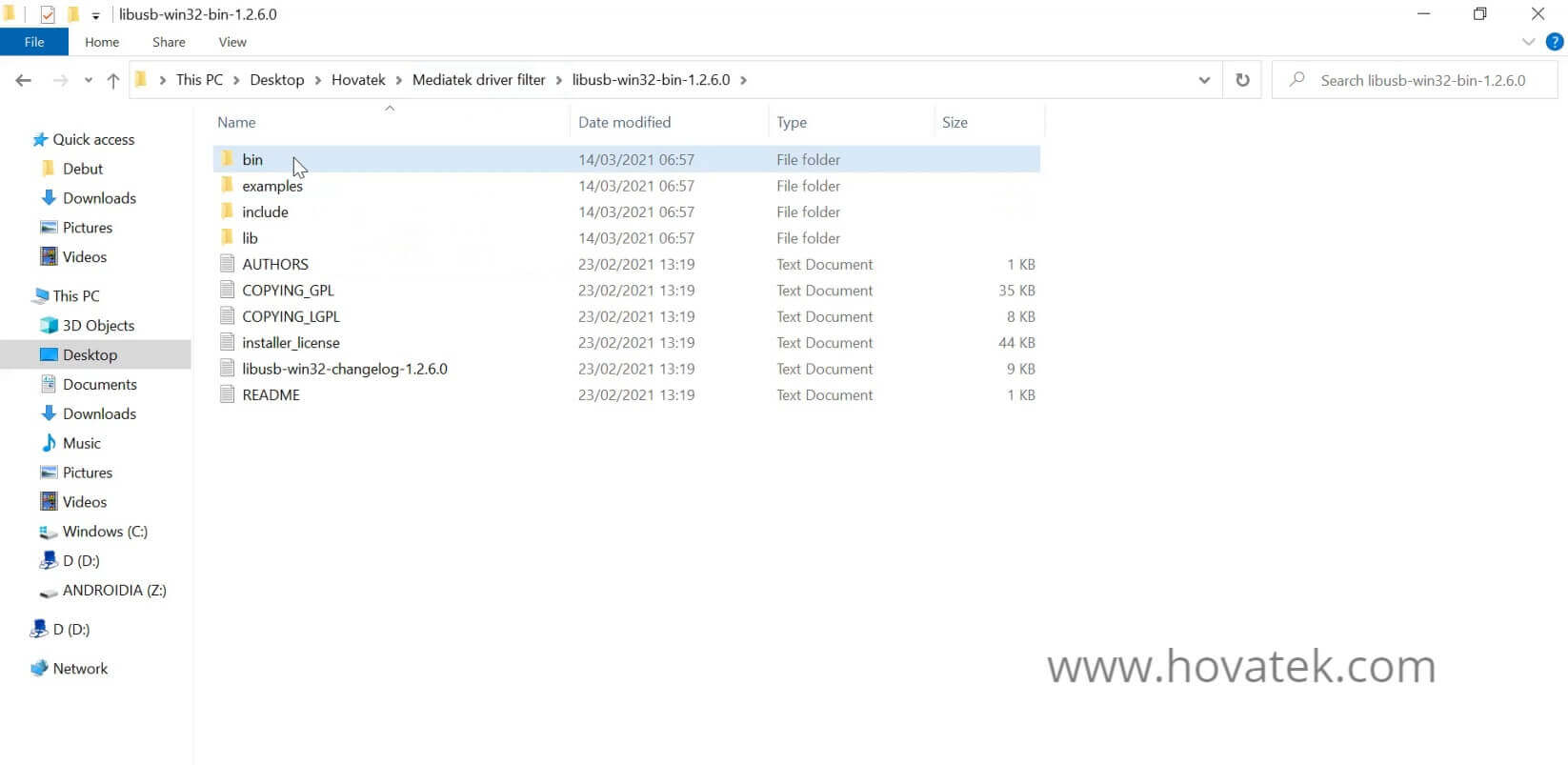Viewport: 1568px width, 765px height.
Task: Open the Help question mark icon
Action: [x=1555, y=42]
